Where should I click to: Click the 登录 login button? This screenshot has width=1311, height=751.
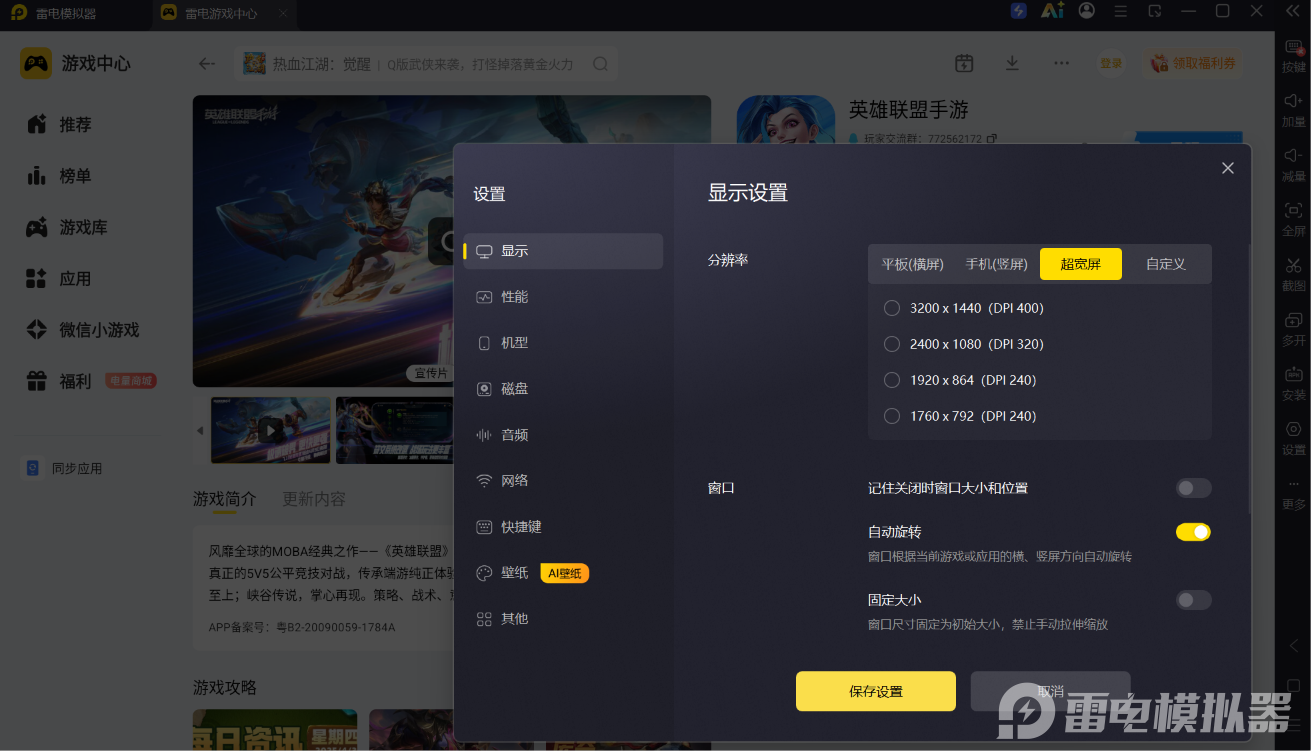[1111, 63]
